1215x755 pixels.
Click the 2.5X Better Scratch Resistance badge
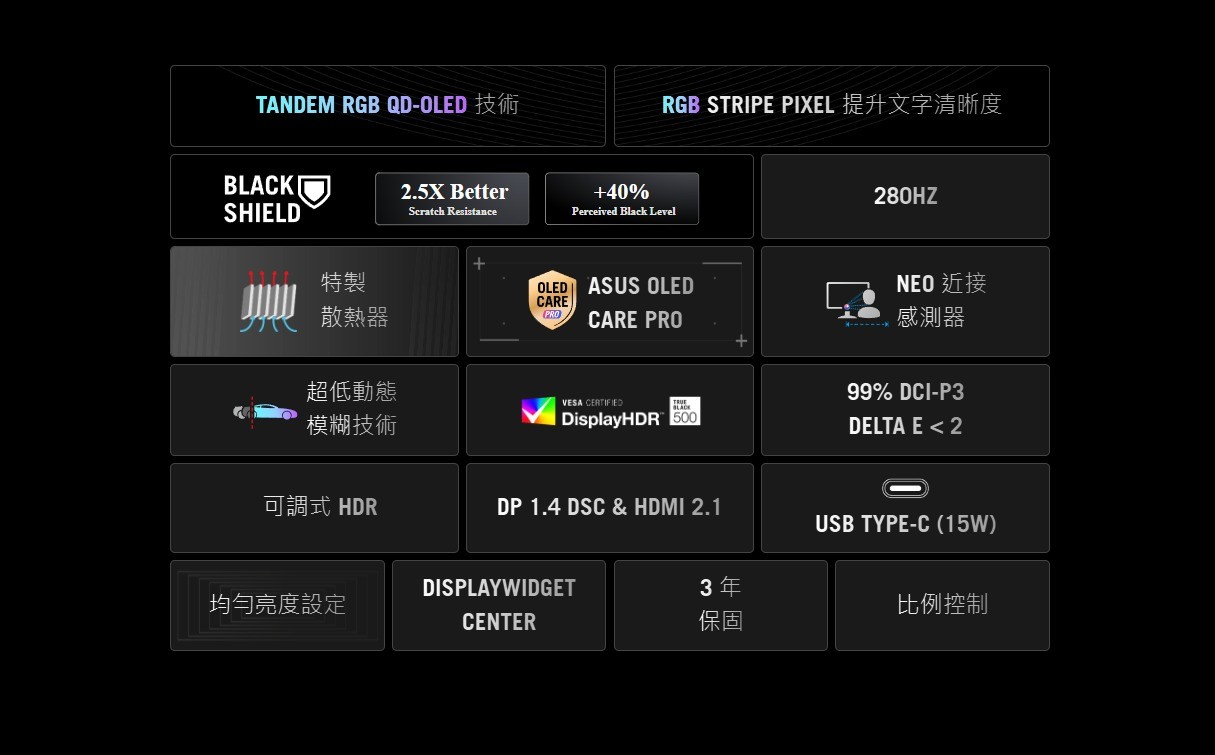(x=452, y=198)
